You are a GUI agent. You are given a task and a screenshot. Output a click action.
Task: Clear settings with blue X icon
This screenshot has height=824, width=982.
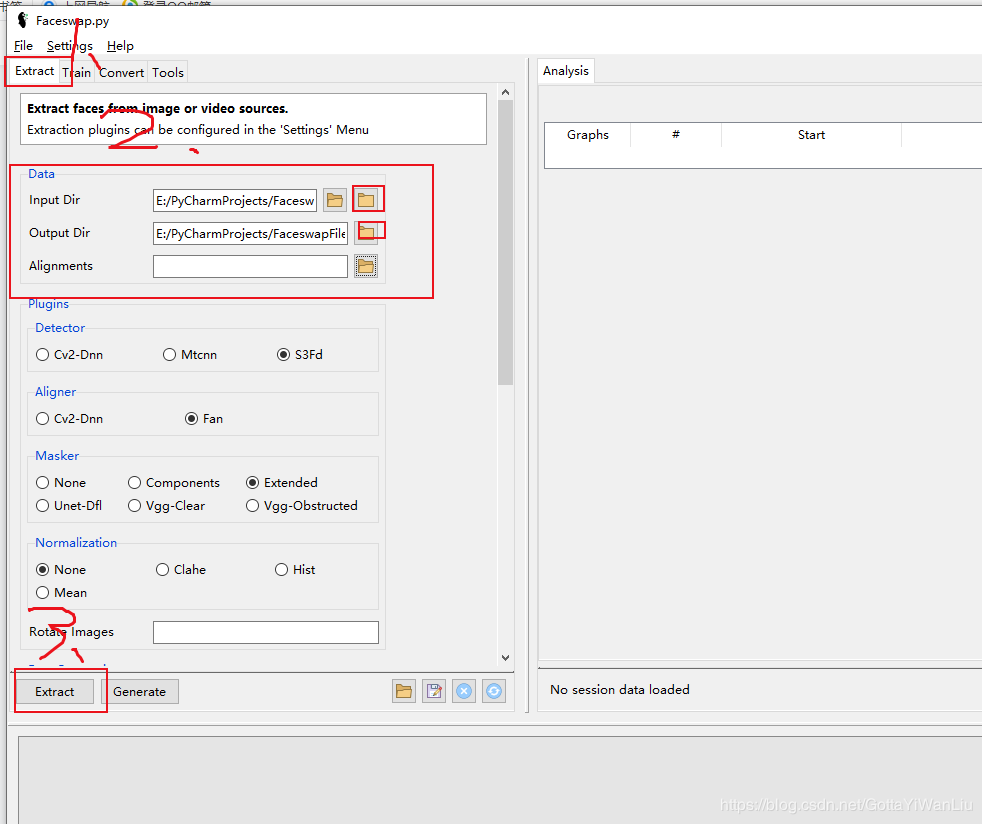click(464, 691)
